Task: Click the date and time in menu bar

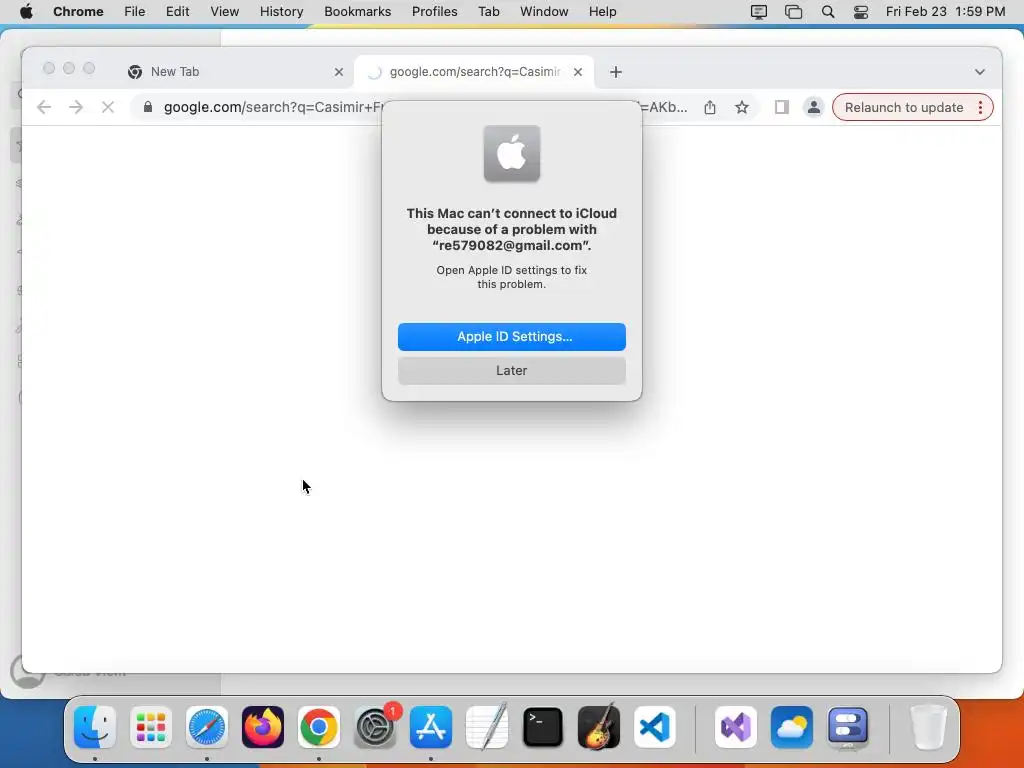Action: pyautogui.click(x=945, y=12)
